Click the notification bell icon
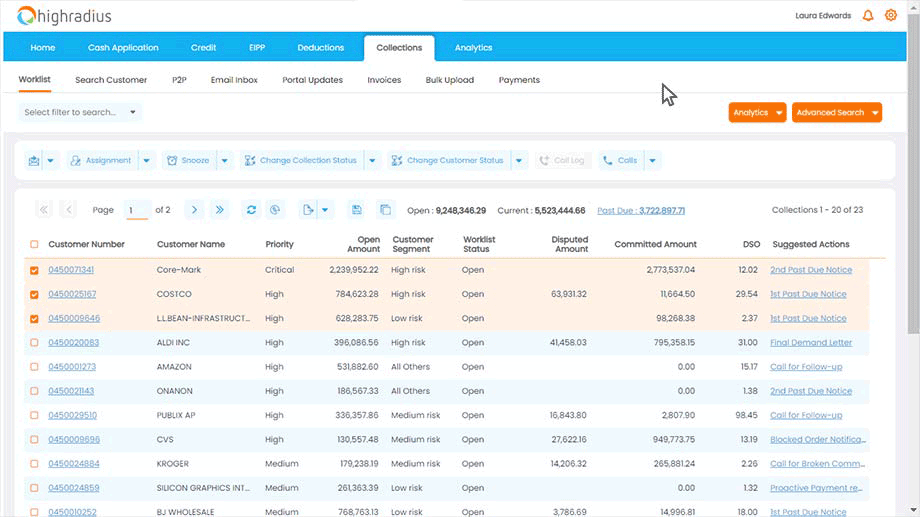This screenshot has height=517, width=920. tap(868, 16)
